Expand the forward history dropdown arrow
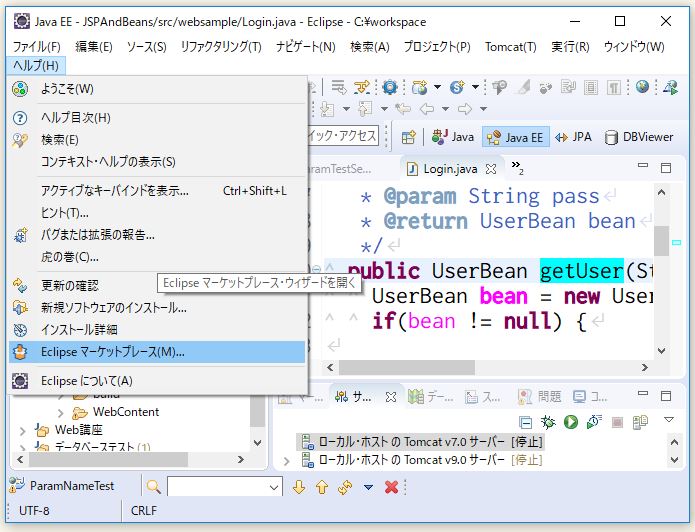This screenshot has width=695, height=532. tap(484, 109)
